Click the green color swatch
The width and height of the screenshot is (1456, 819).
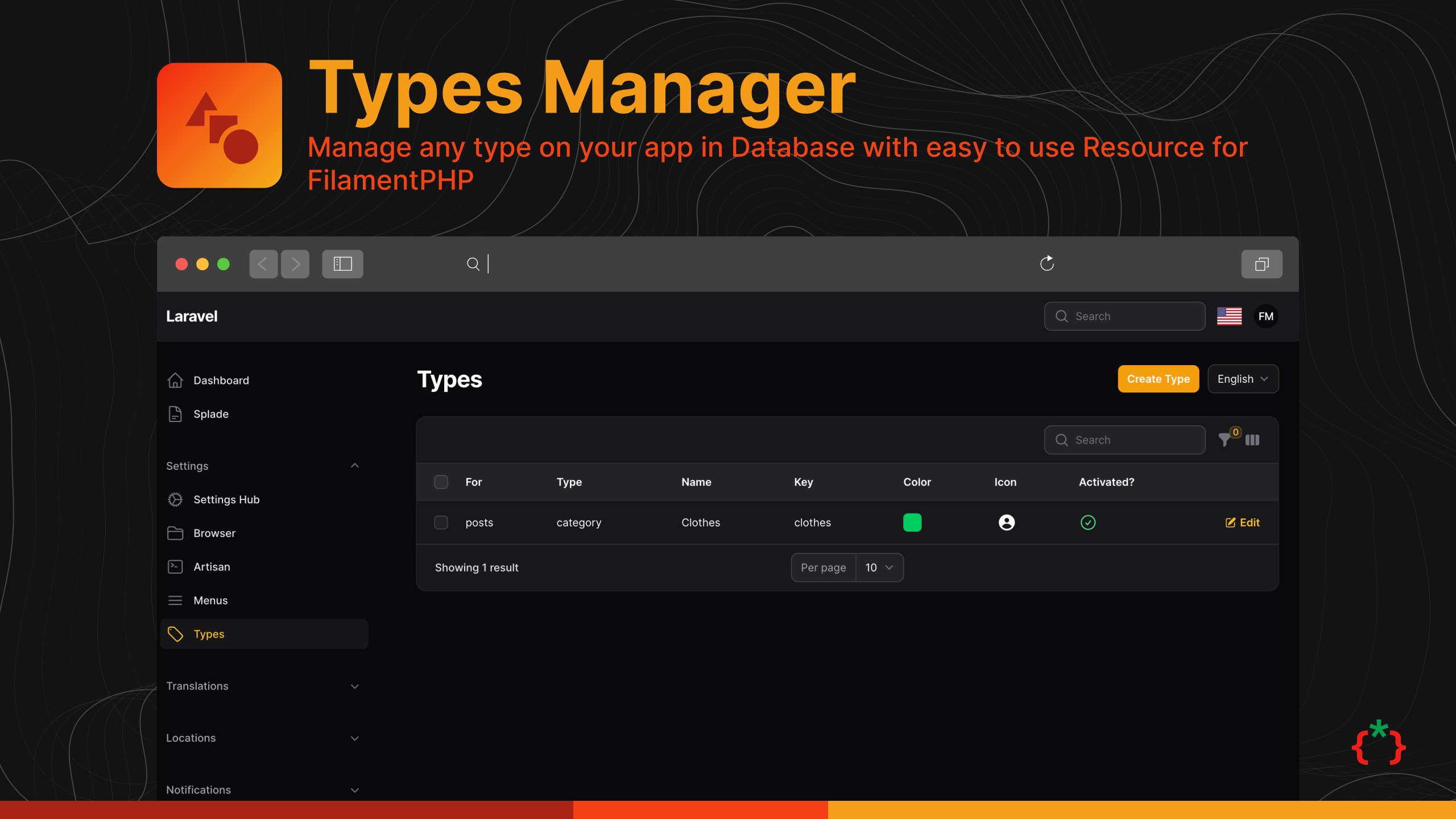pyautogui.click(x=912, y=522)
